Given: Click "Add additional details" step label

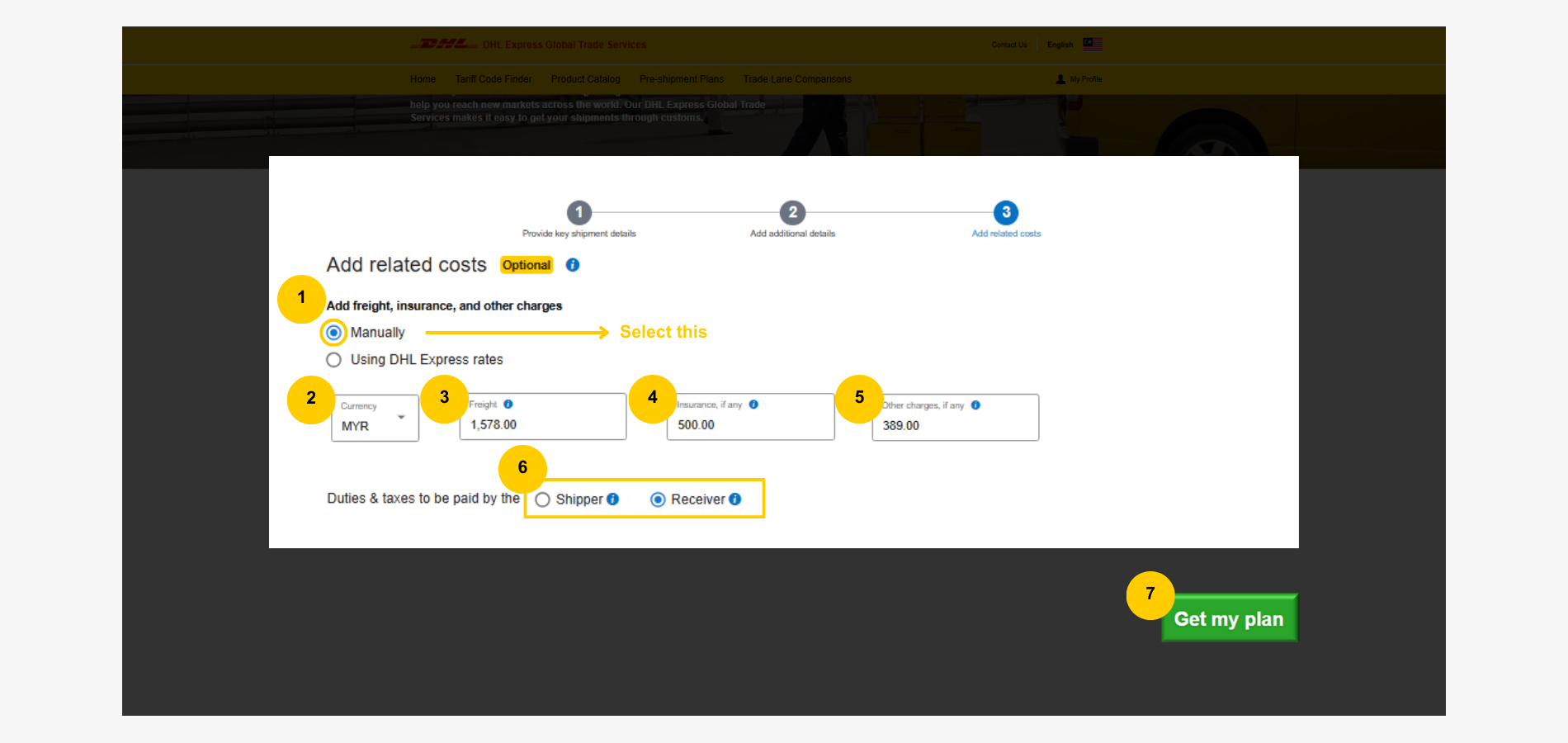Looking at the screenshot, I should point(793,234).
